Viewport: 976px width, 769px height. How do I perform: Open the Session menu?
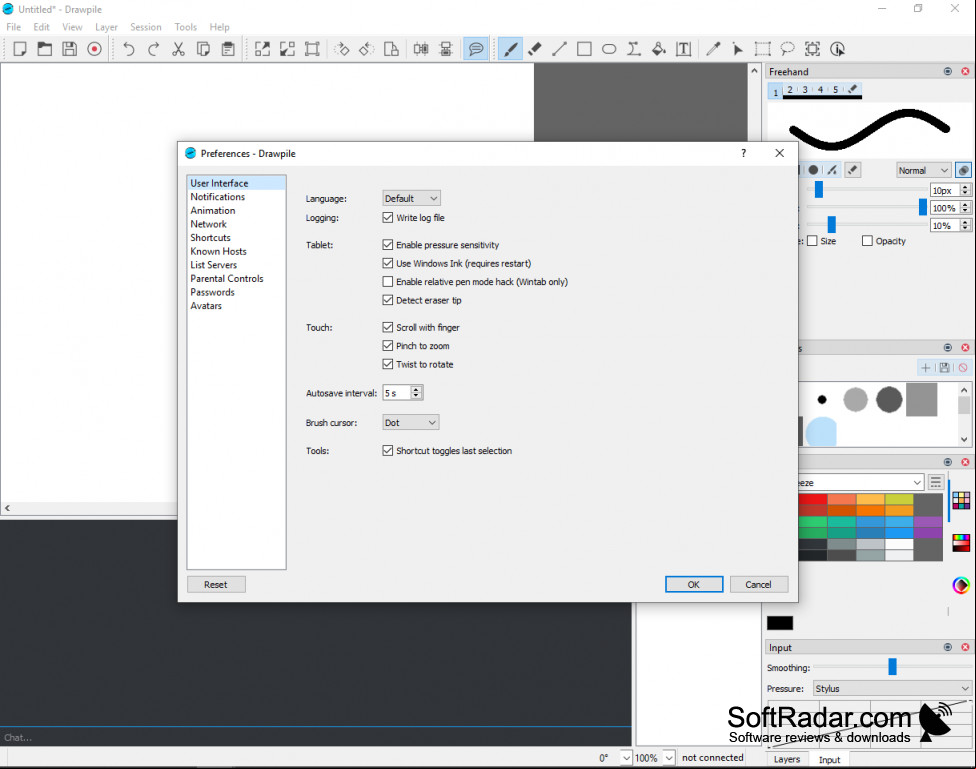coord(146,27)
